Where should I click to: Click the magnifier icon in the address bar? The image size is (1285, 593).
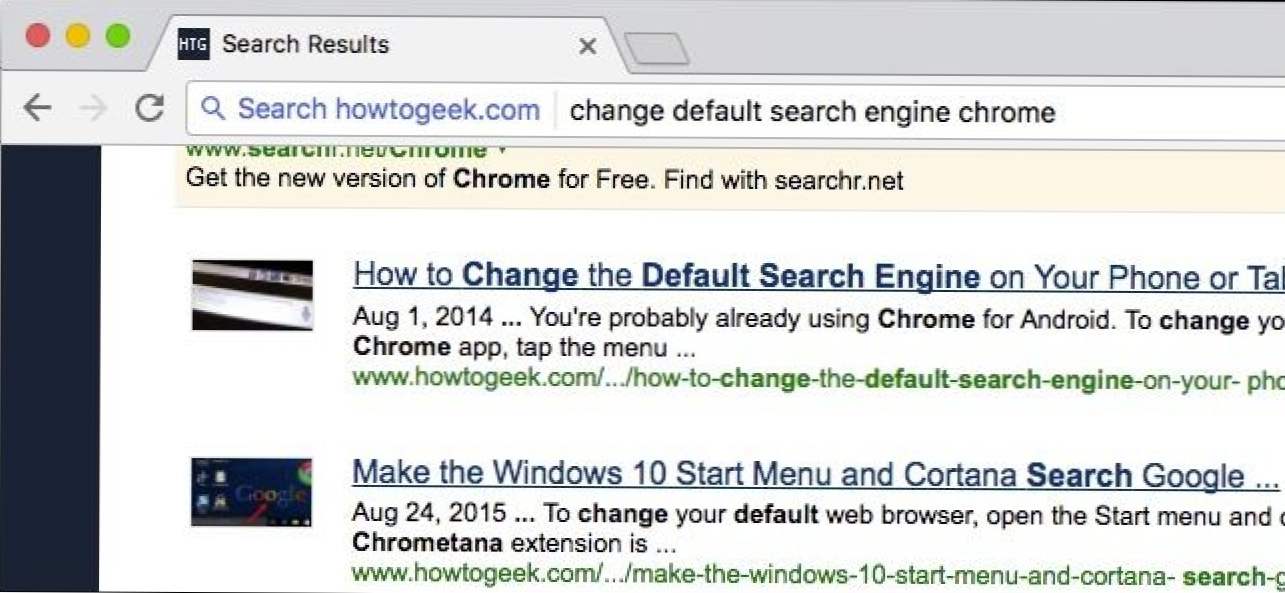212,108
